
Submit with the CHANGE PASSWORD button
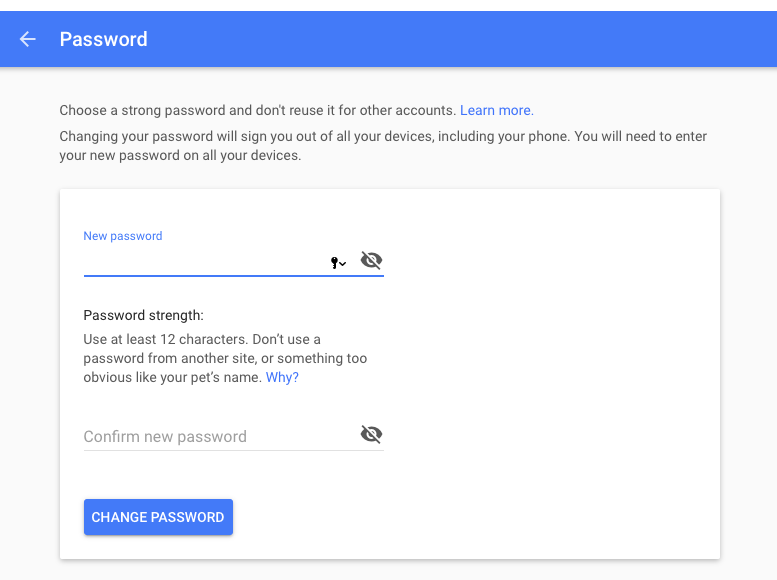[x=158, y=517]
